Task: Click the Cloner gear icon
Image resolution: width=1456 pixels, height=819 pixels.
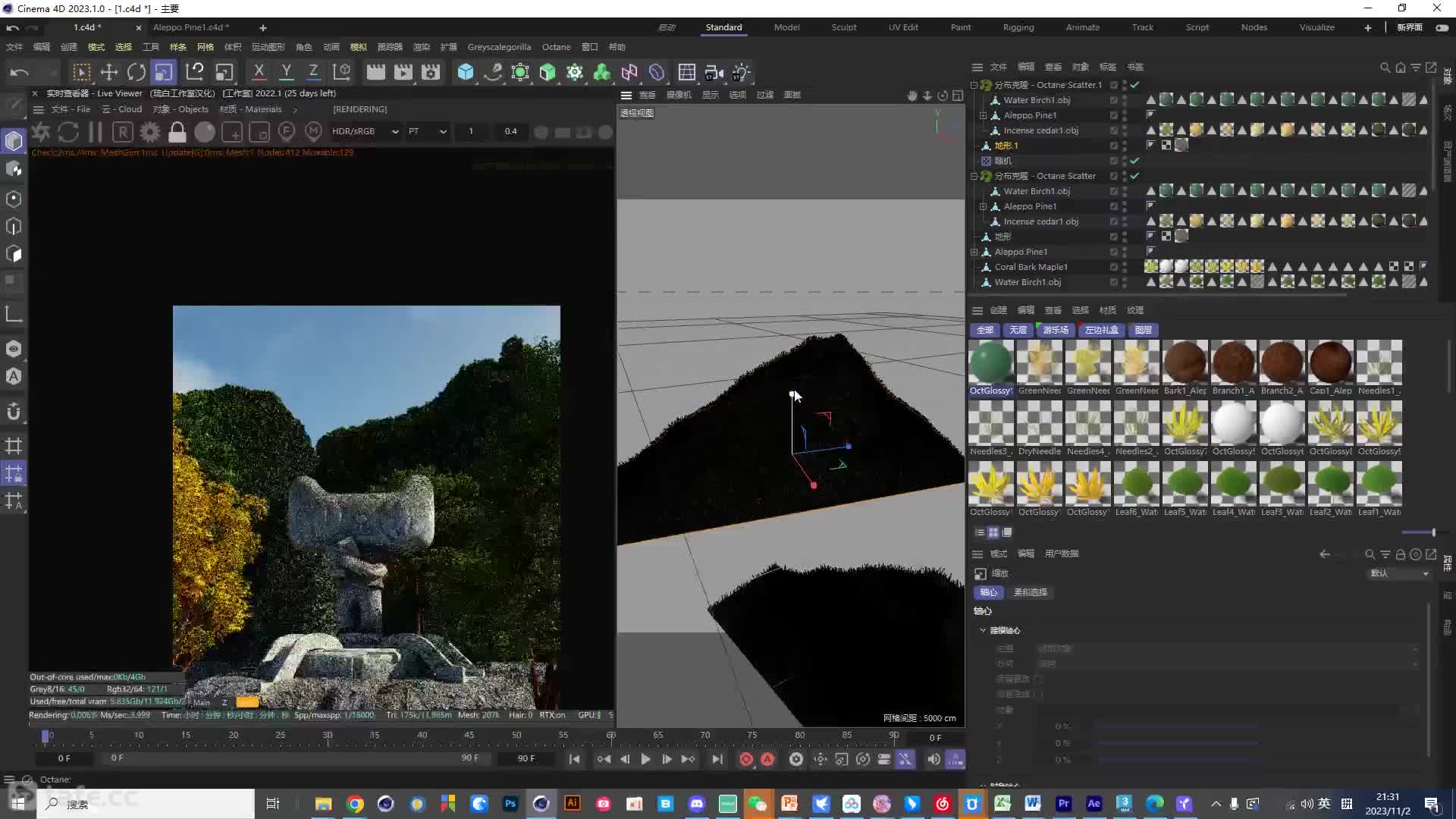Action: tap(575, 72)
